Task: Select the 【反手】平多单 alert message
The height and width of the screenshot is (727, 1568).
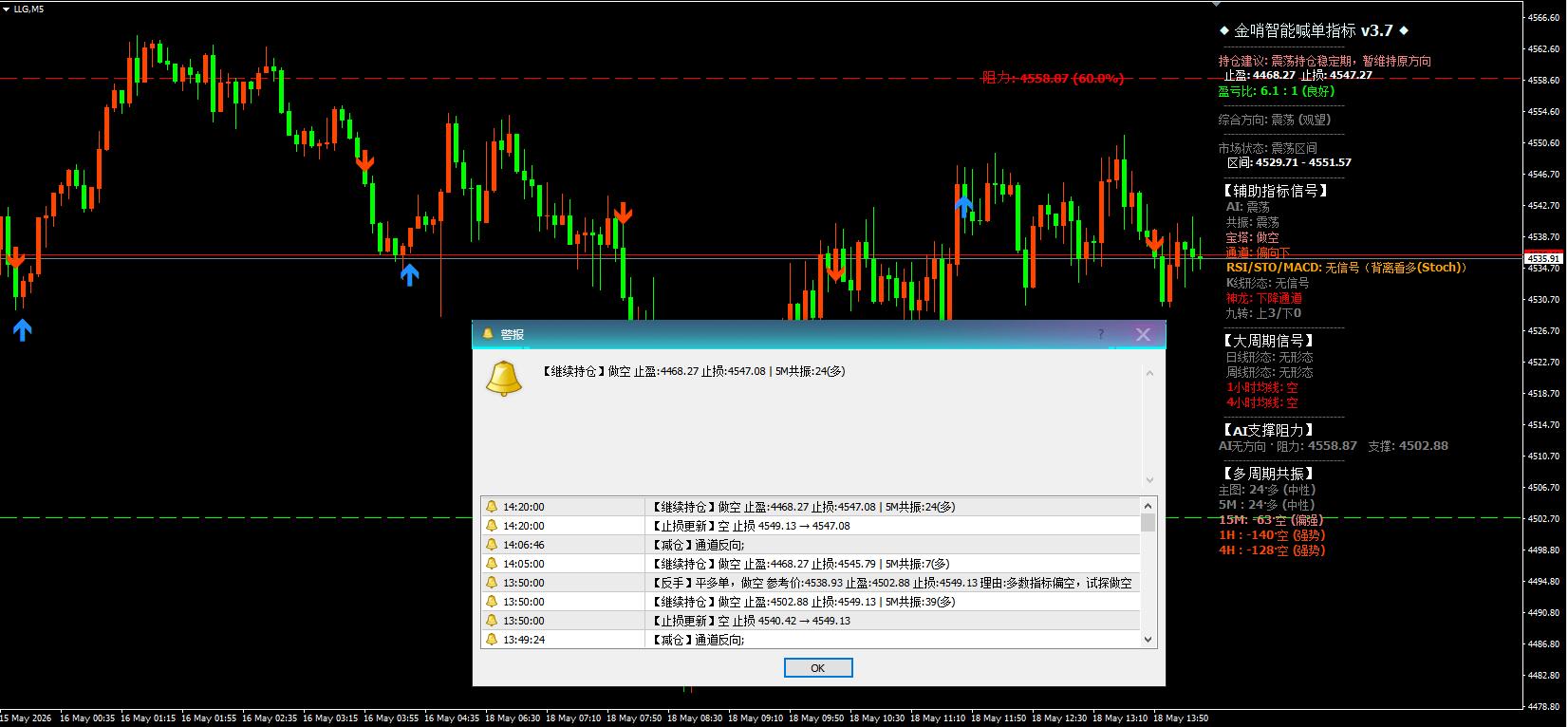Action: (x=891, y=583)
